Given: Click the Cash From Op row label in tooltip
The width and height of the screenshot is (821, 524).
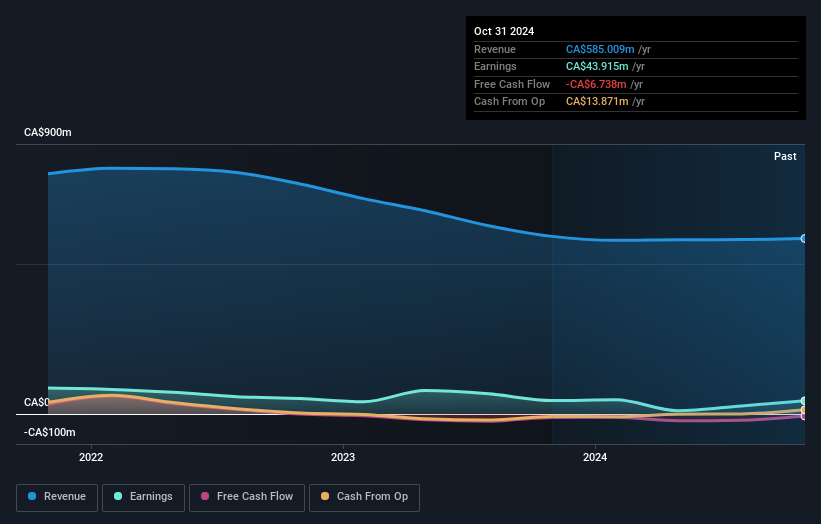Looking at the screenshot, I should [x=509, y=102].
